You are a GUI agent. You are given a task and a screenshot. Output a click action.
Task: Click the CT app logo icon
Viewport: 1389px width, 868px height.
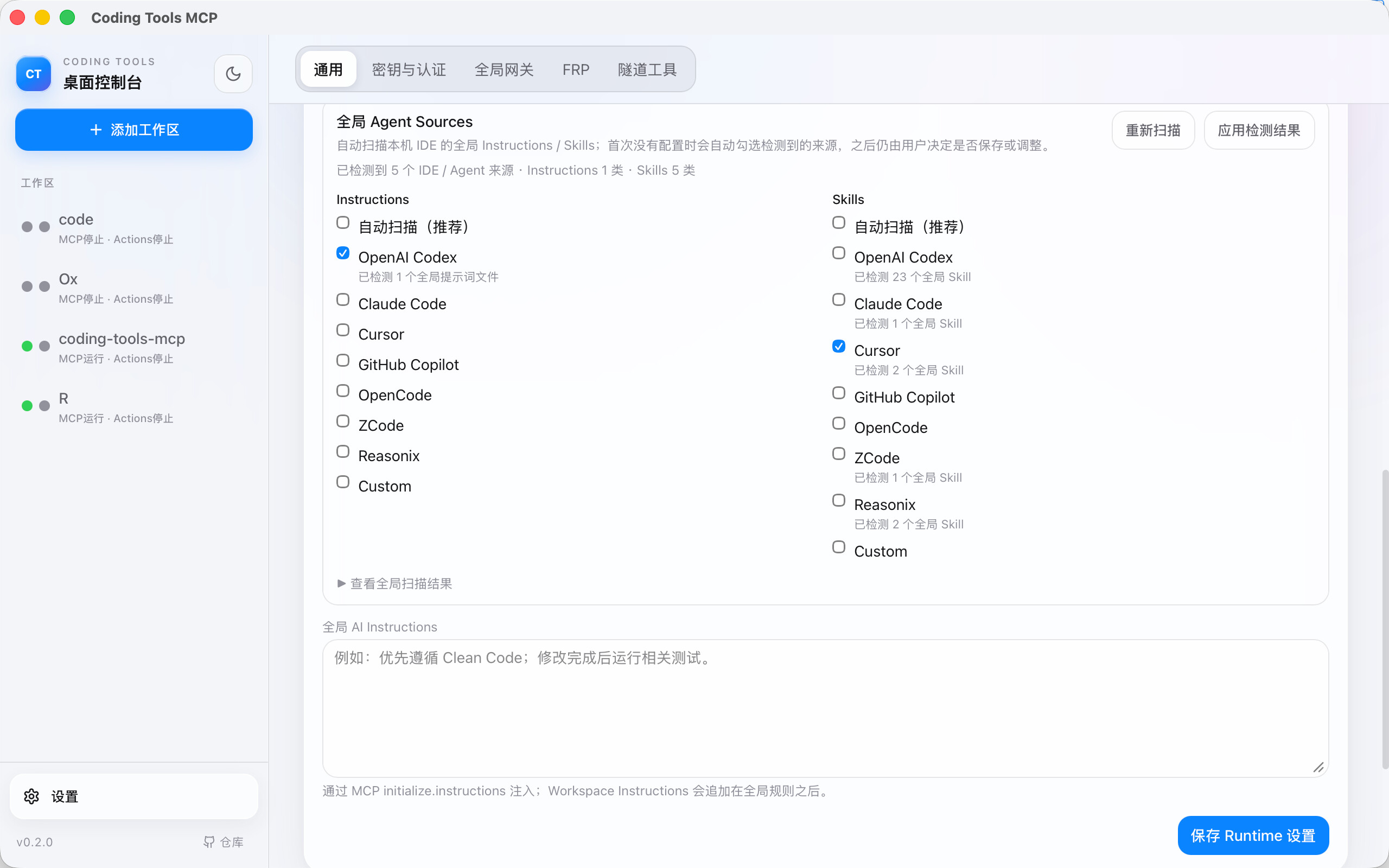[x=33, y=74]
